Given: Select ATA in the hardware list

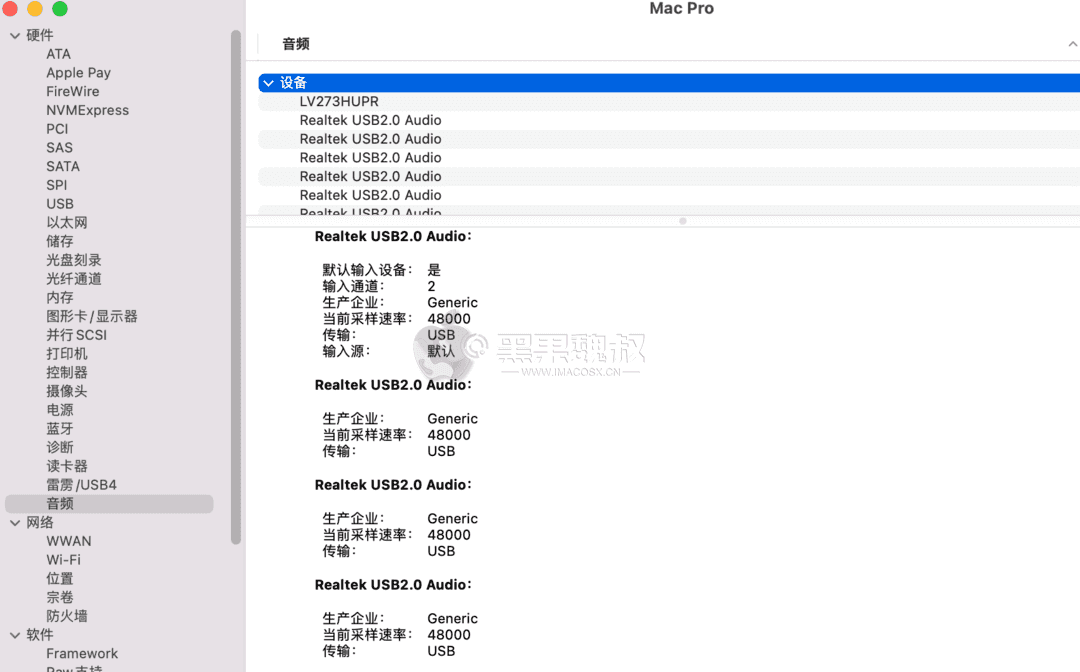Looking at the screenshot, I should pyautogui.click(x=59, y=54).
